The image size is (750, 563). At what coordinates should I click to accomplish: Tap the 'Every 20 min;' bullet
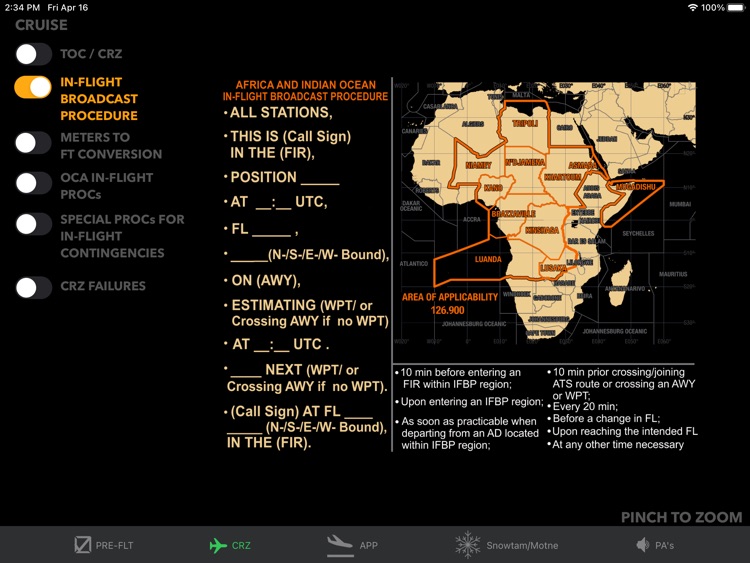583,407
